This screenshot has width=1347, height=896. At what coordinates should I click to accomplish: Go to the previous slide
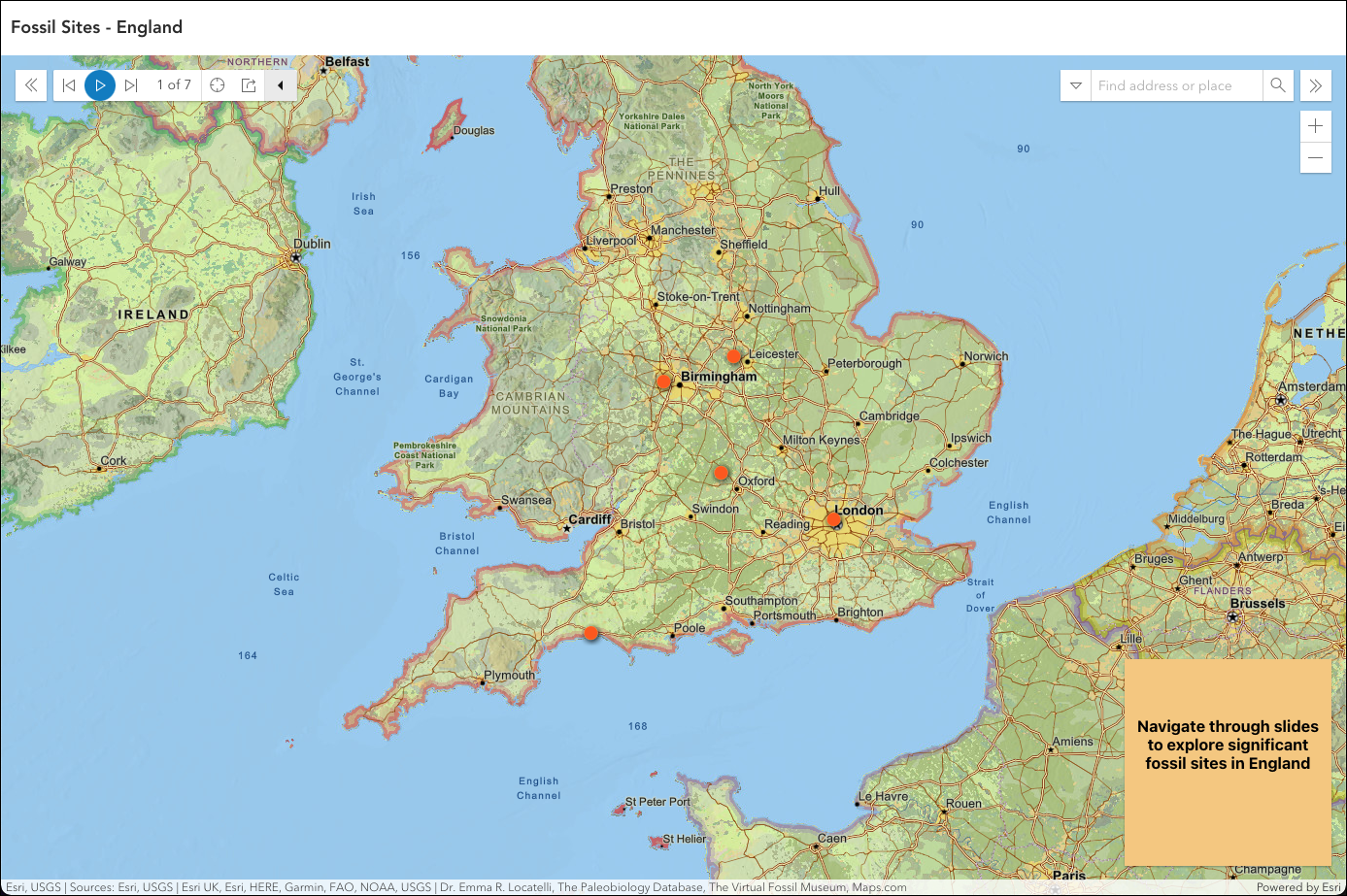click(x=69, y=85)
